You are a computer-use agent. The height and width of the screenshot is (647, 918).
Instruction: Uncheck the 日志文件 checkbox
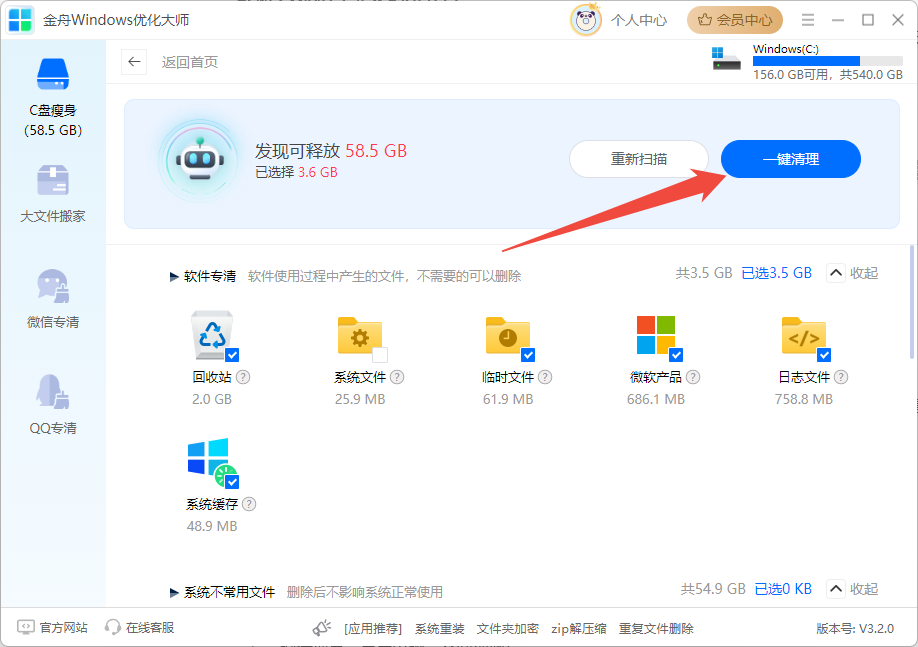[x=824, y=355]
